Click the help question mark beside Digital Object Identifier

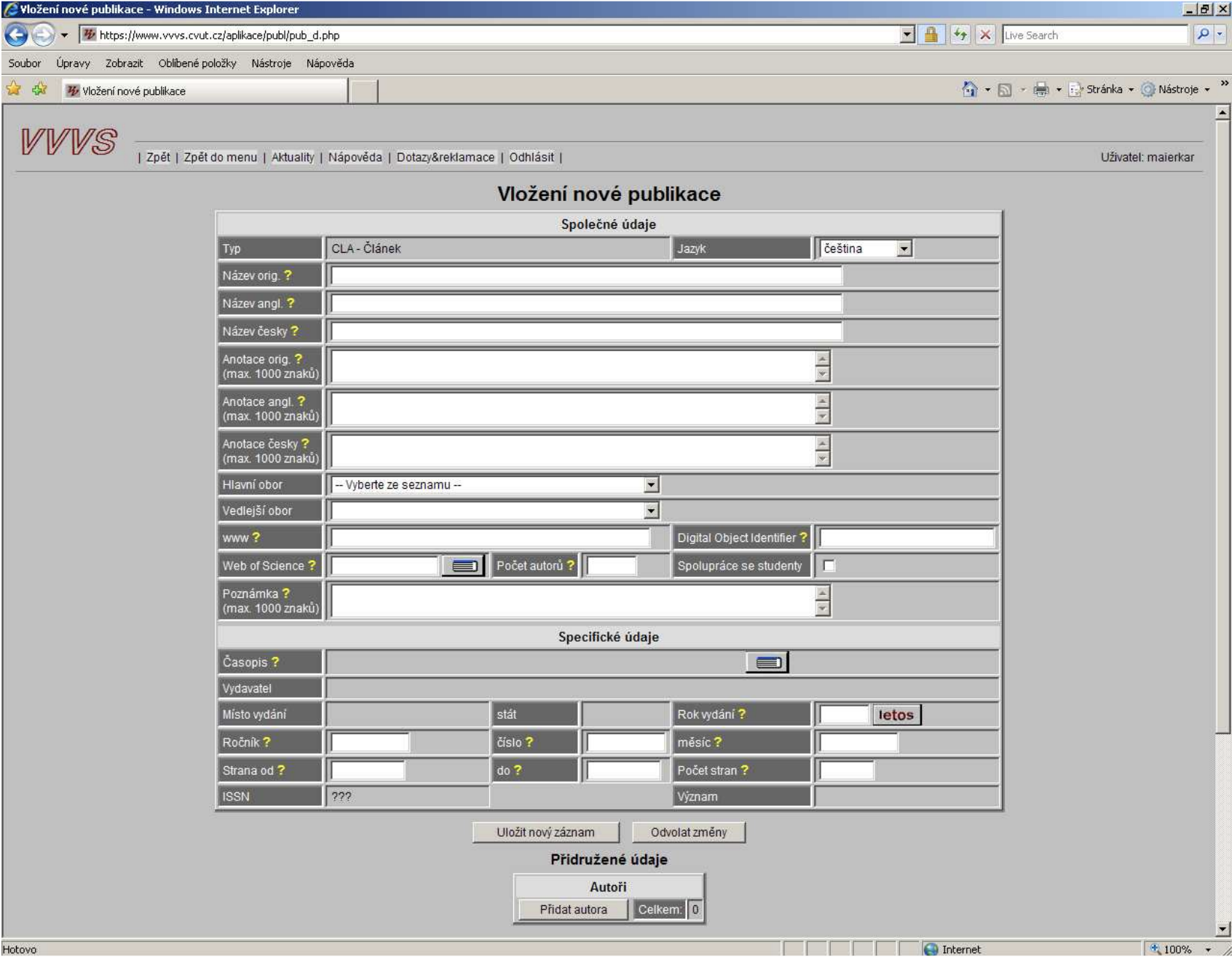tap(803, 537)
